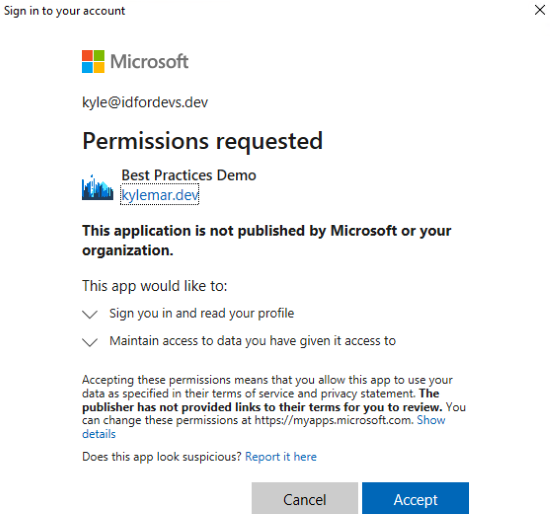The image size is (550, 520).
Task: Click the Best Practices Demo skyline icon
Action: click(x=98, y=187)
